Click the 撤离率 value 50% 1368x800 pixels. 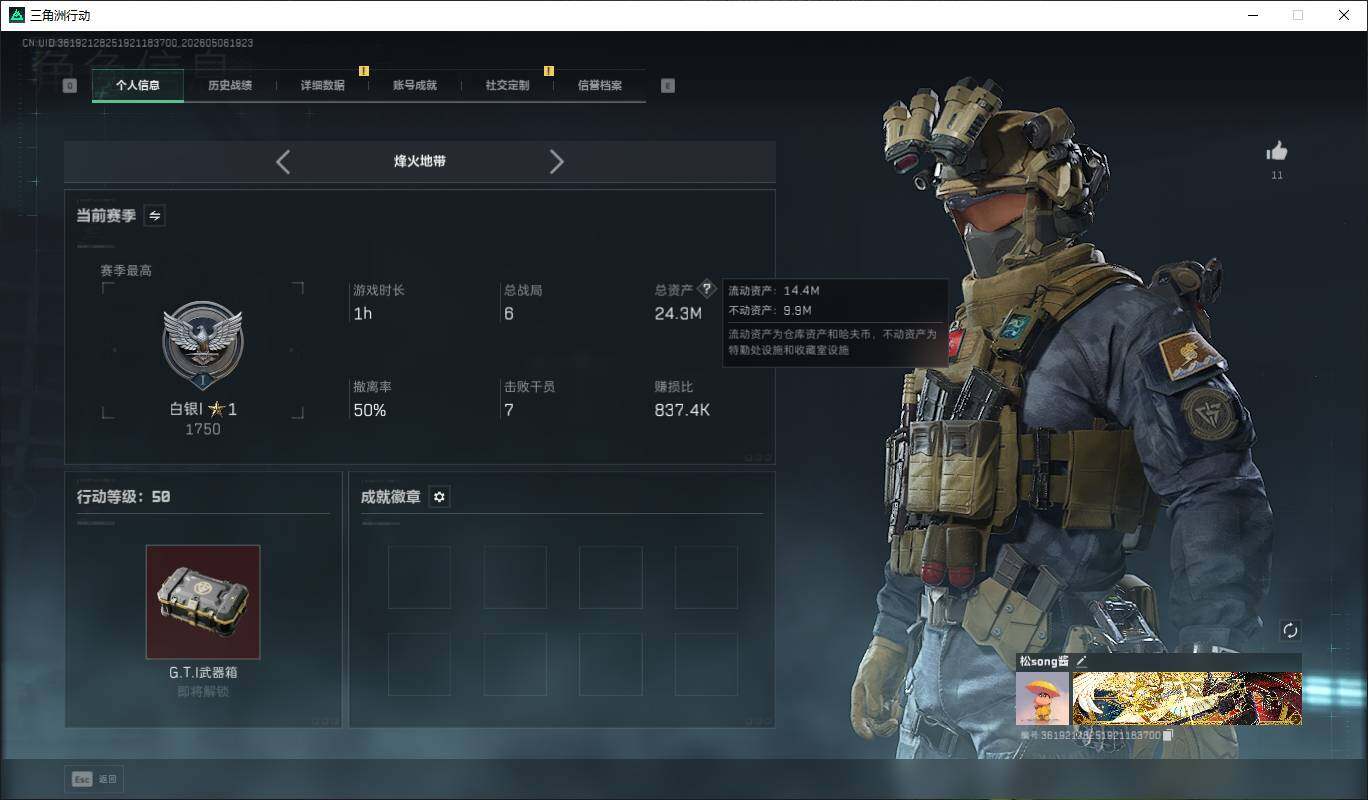pos(370,411)
